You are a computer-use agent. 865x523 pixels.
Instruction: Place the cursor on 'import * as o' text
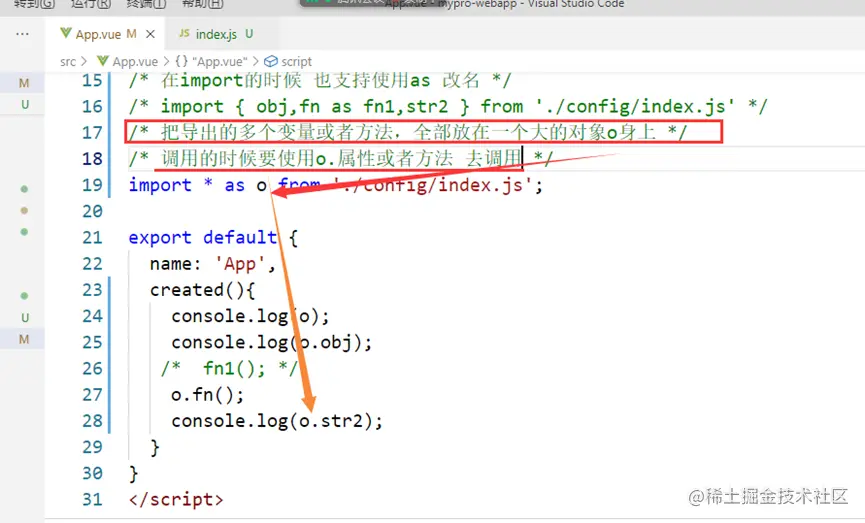[x=197, y=185]
